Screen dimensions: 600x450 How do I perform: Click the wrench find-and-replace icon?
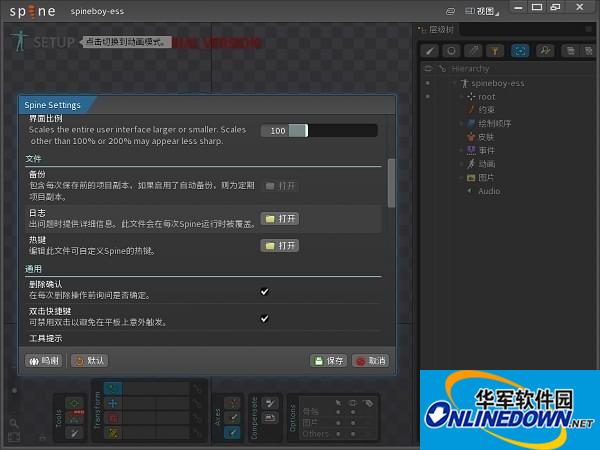[545, 51]
